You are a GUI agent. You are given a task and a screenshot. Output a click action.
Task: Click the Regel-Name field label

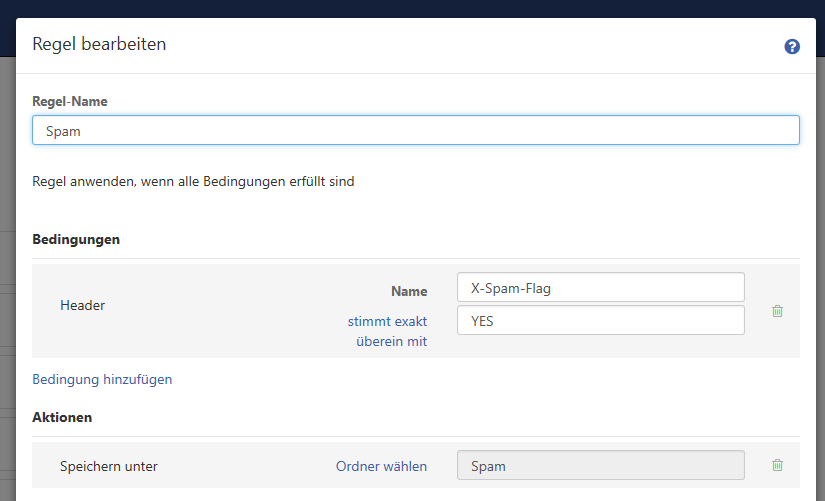(70, 101)
